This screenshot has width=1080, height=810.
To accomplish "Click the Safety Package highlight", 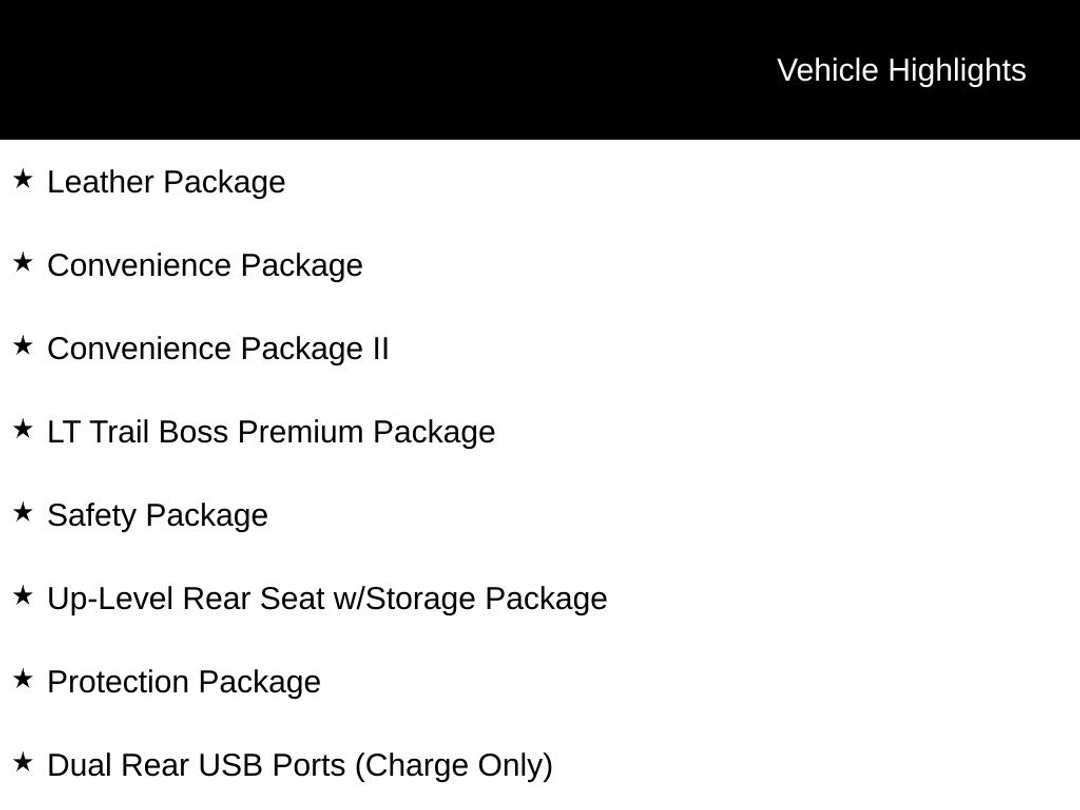I will (x=157, y=515).
